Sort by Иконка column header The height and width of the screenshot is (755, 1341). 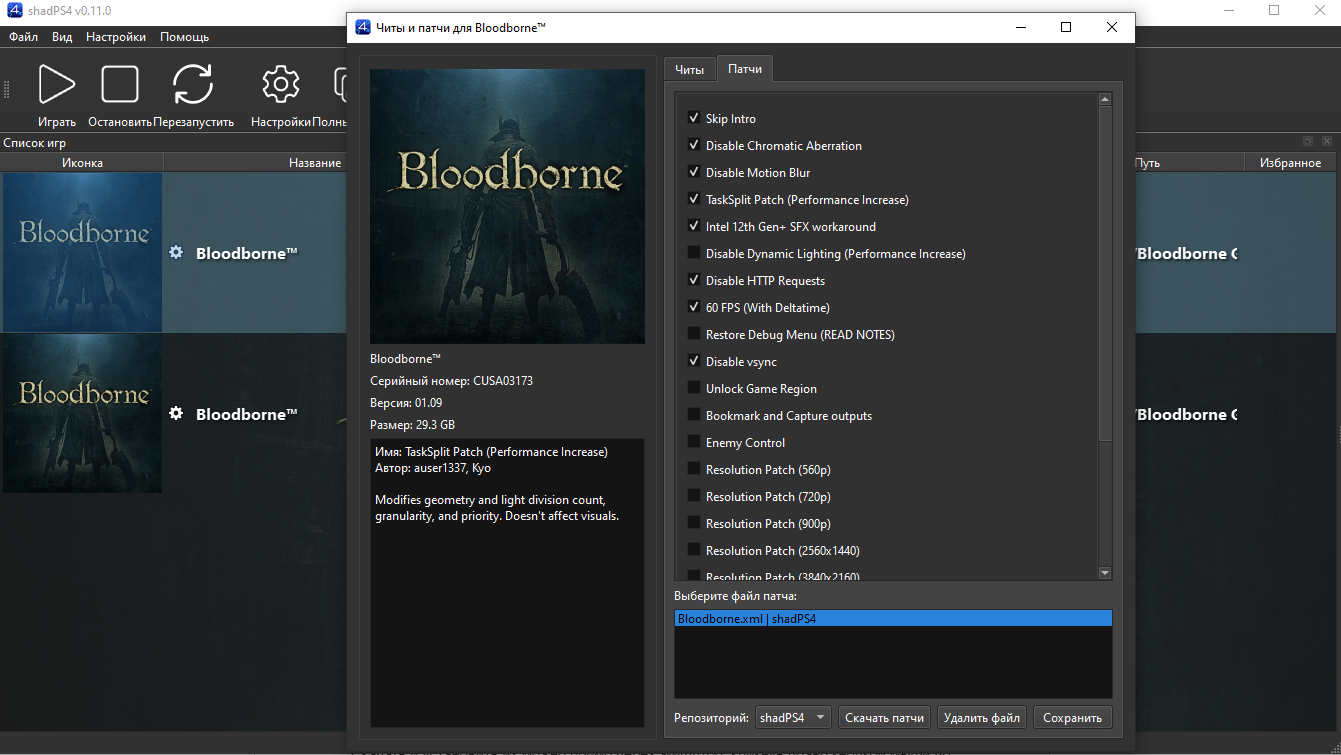click(82, 163)
